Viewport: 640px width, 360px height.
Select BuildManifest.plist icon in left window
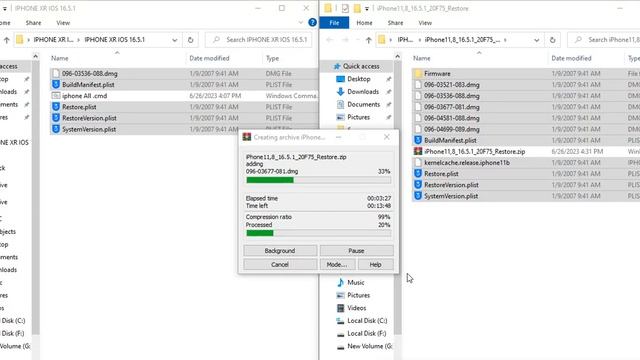coord(56,84)
